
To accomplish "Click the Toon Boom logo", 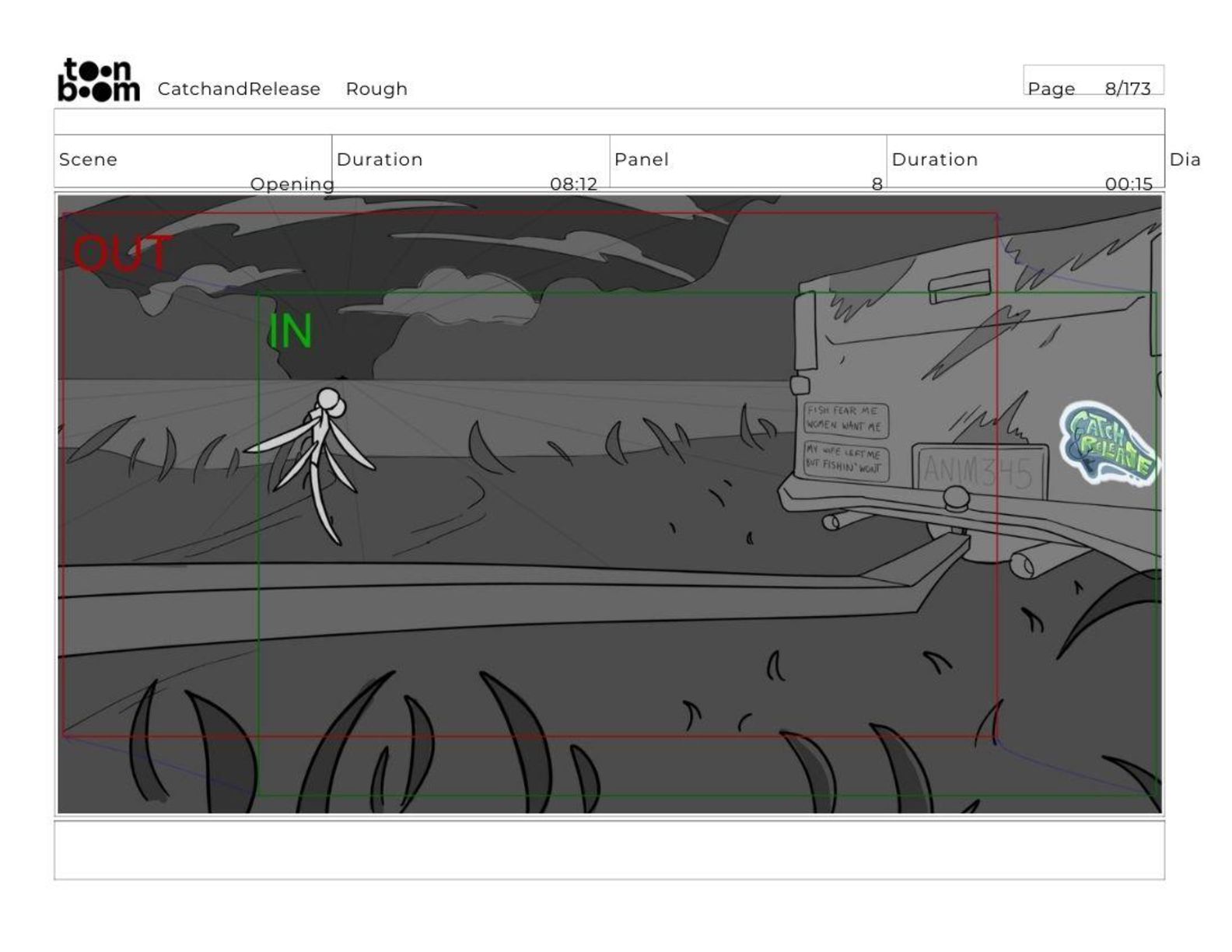I will (x=99, y=79).
